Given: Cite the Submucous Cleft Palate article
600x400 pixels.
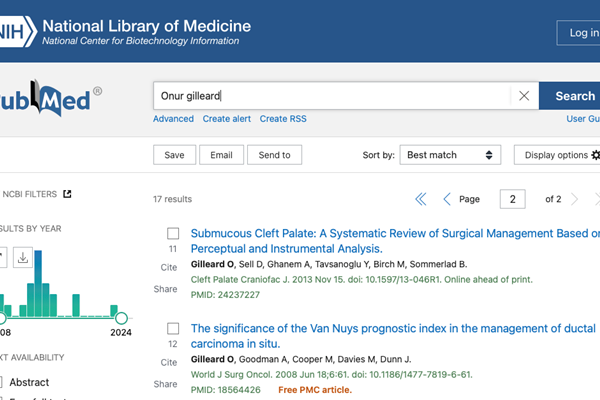Looking at the screenshot, I should [x=169, y=267].
